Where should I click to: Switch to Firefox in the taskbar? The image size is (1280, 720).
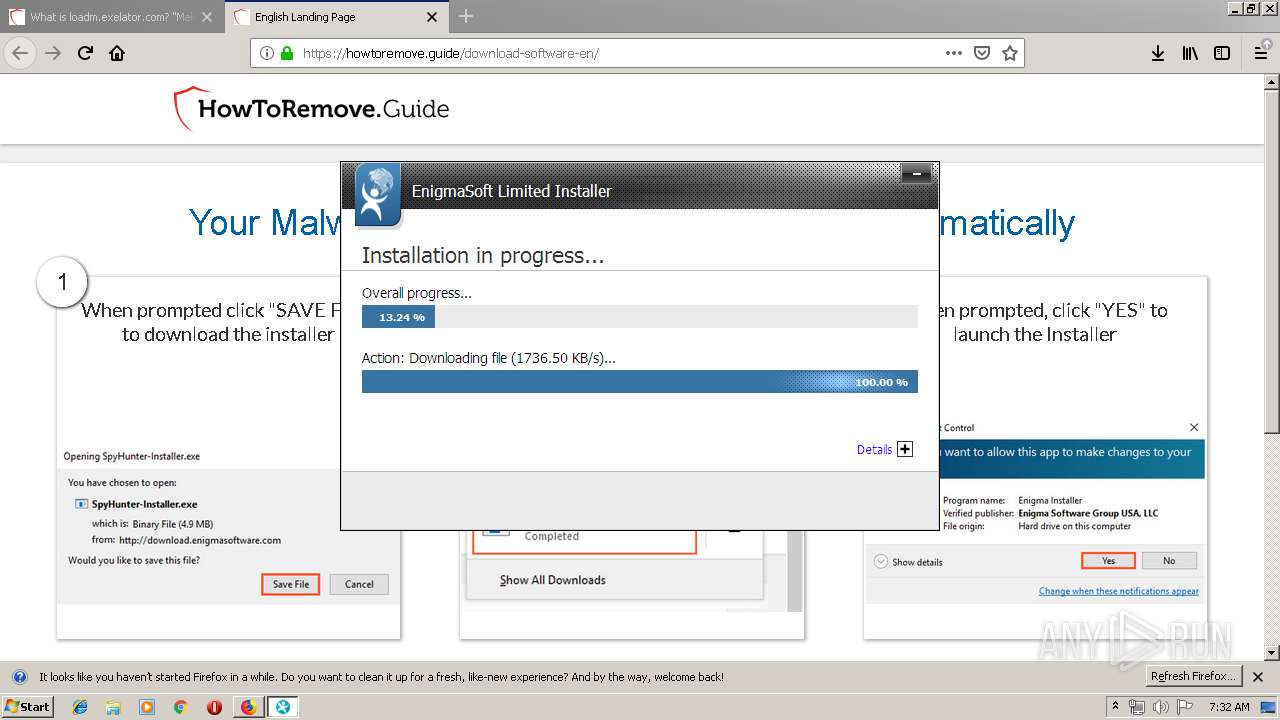[x=248, y=707]
